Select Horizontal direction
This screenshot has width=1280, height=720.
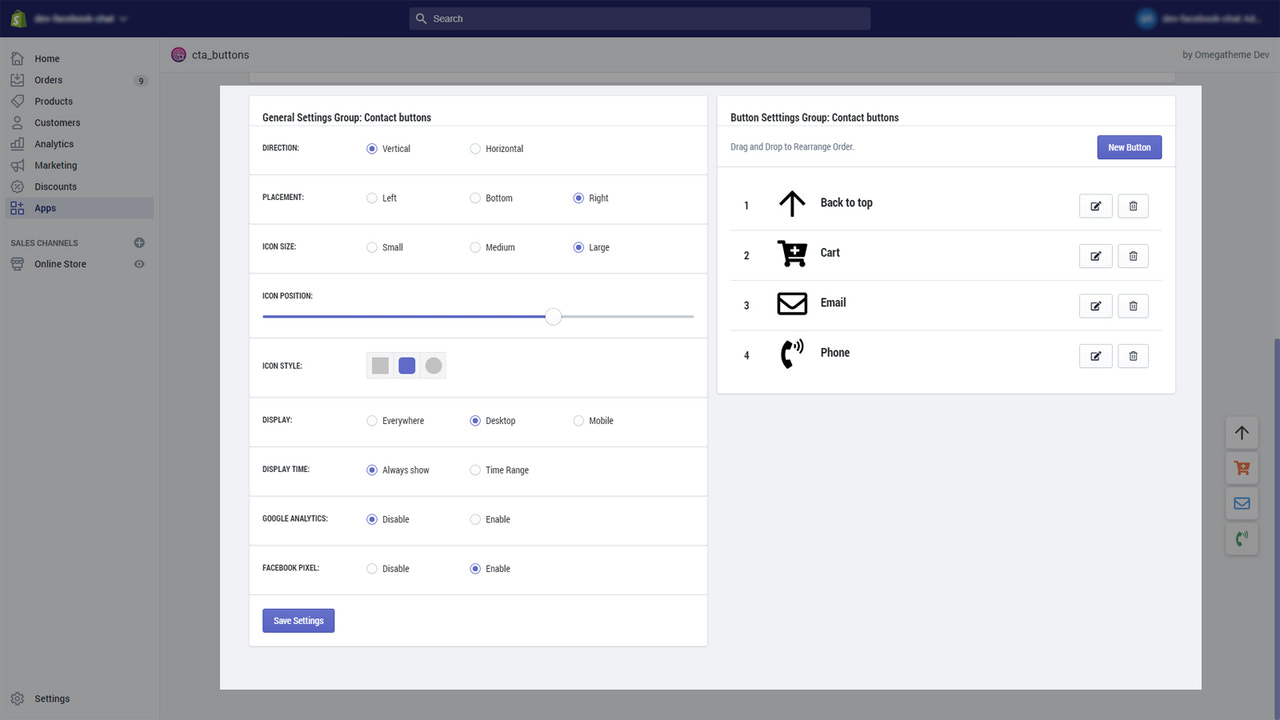pos(474,148)
